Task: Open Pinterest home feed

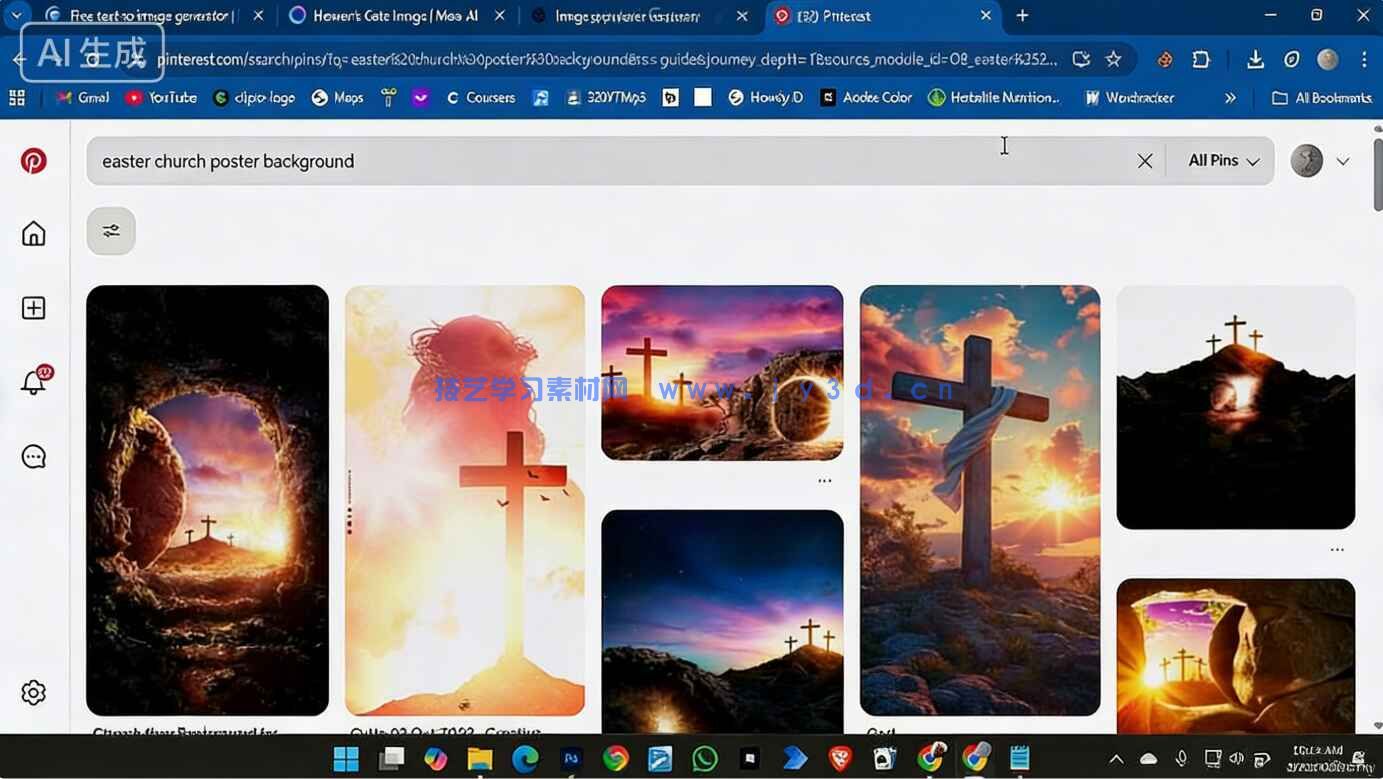Action: coord(33,232)
